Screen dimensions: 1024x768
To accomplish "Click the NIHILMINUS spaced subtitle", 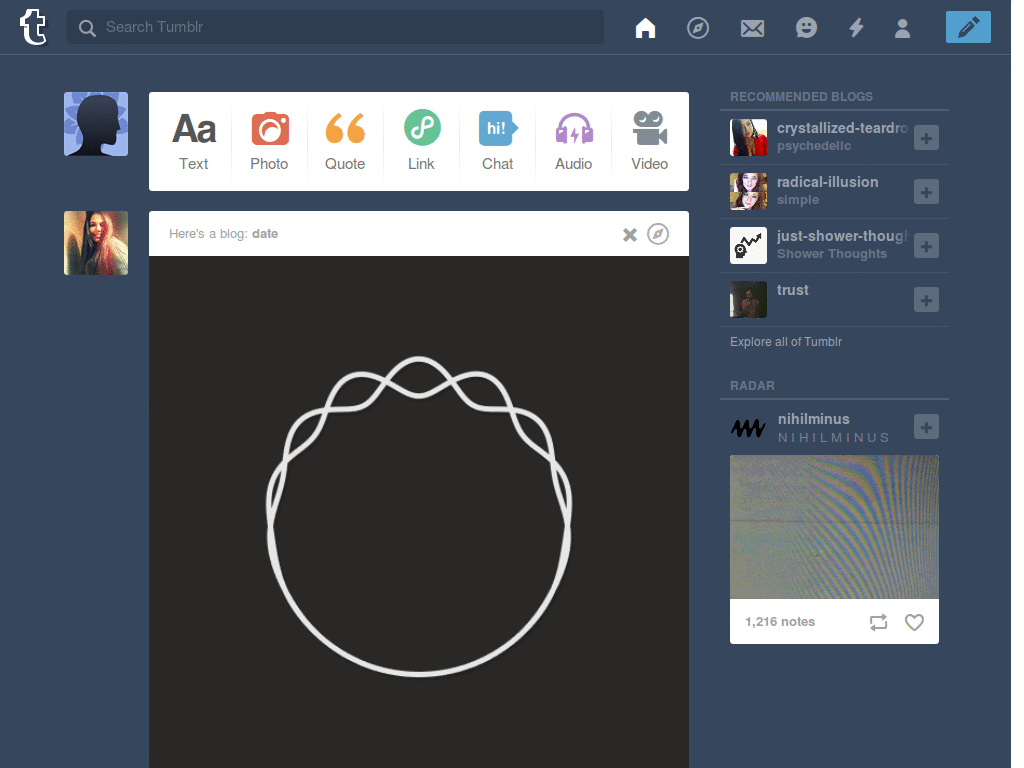I will (833, 438).
